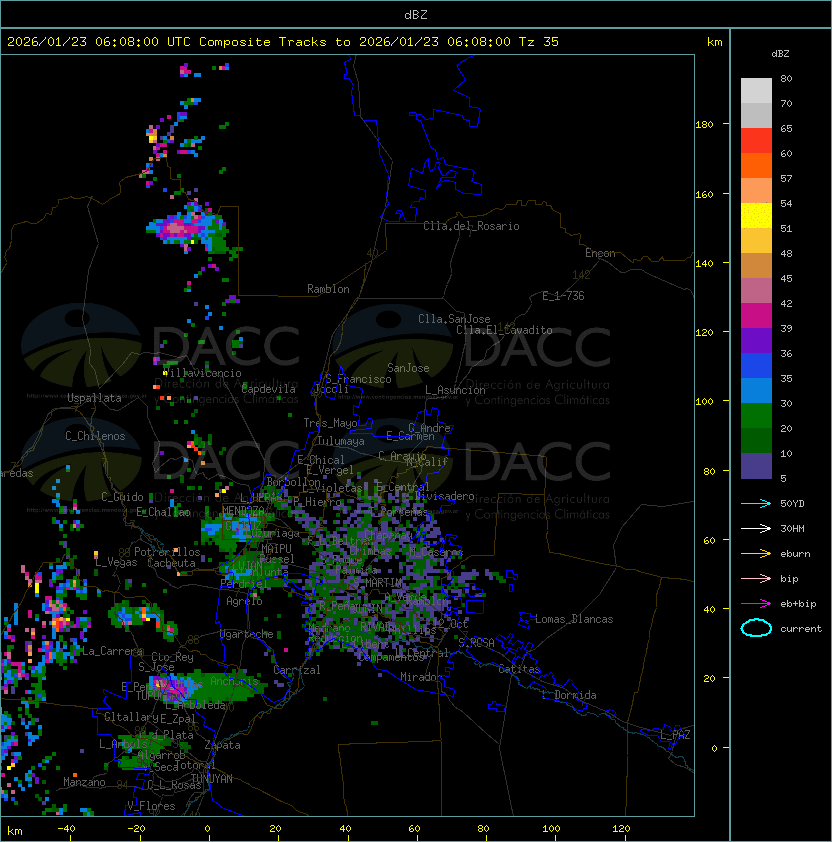Screen dimensions: 832x842
Task: Select the bright yellow 54 dBZ swatch
Action: (756, 215)
